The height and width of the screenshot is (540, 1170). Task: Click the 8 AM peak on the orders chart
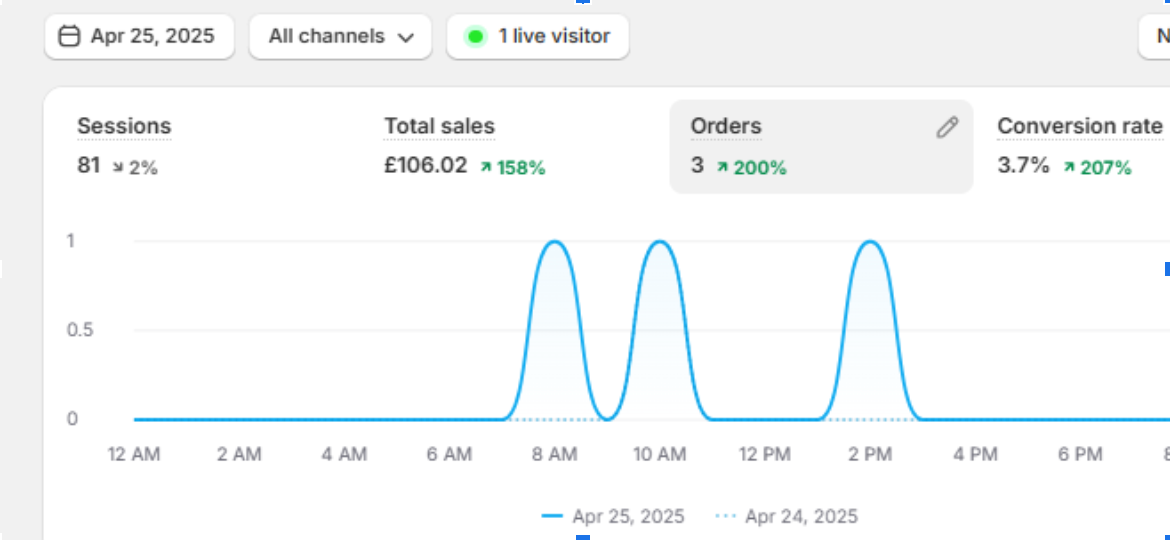coord(554,243)
